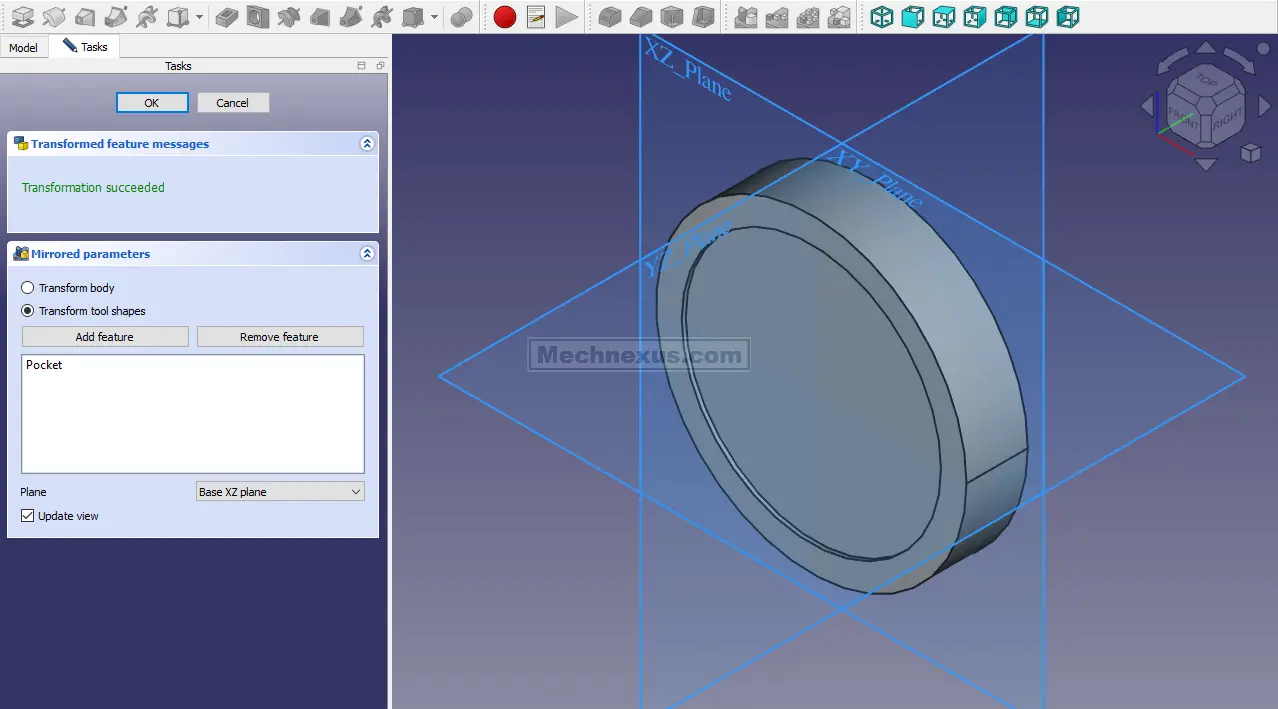Collapse the Transformed feature messages section
This screenshot has width=1278, height=709.
367,144
